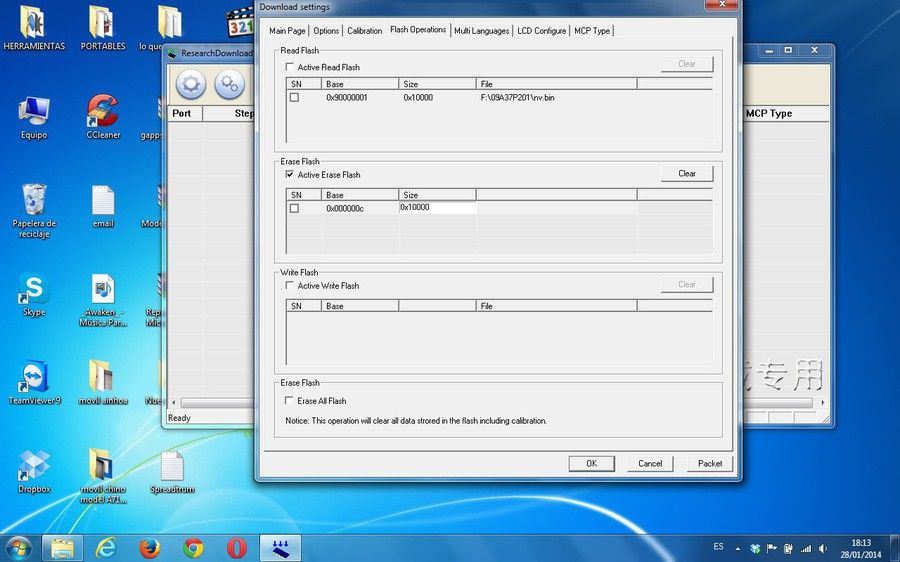Check the SN box for 0x90000001 row
Screen dimensions: 900x562
click(x=294, y=98)
